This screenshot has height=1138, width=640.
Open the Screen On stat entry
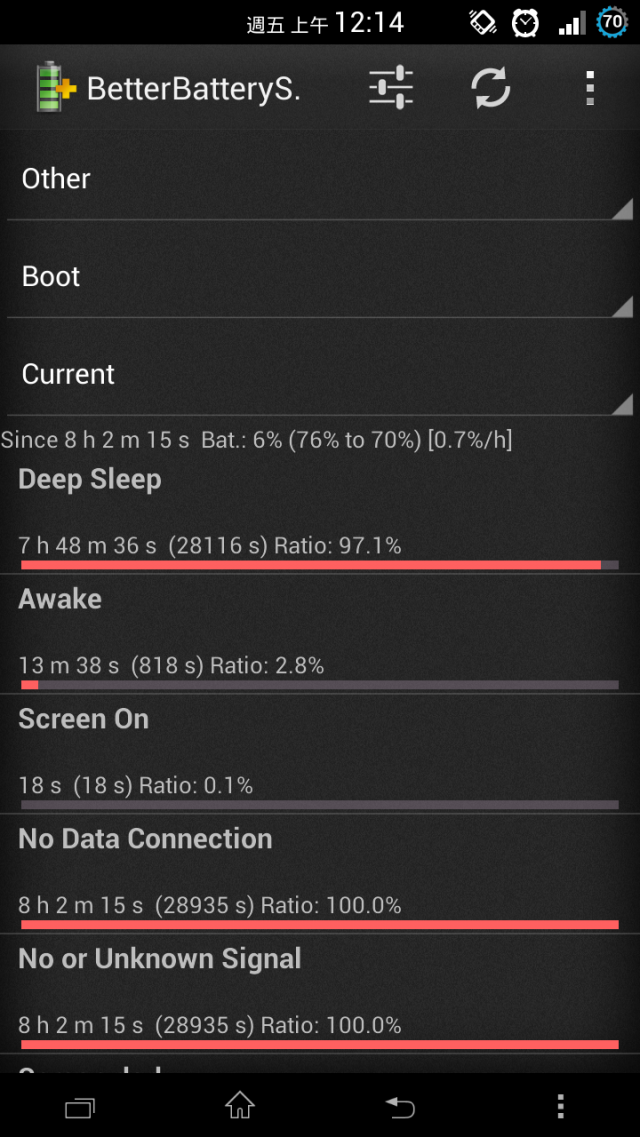(320, 753)
